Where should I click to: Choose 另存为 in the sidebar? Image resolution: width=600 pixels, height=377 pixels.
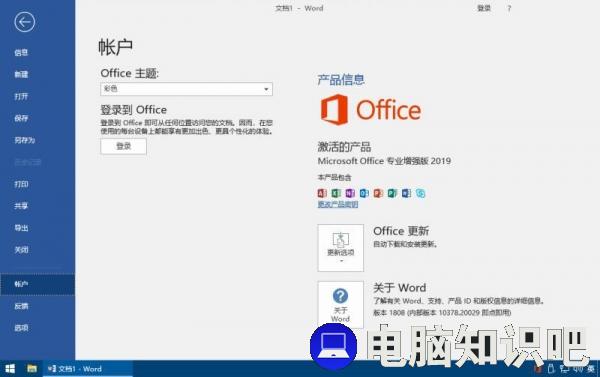pyautogui.click(x=24, y=140)
